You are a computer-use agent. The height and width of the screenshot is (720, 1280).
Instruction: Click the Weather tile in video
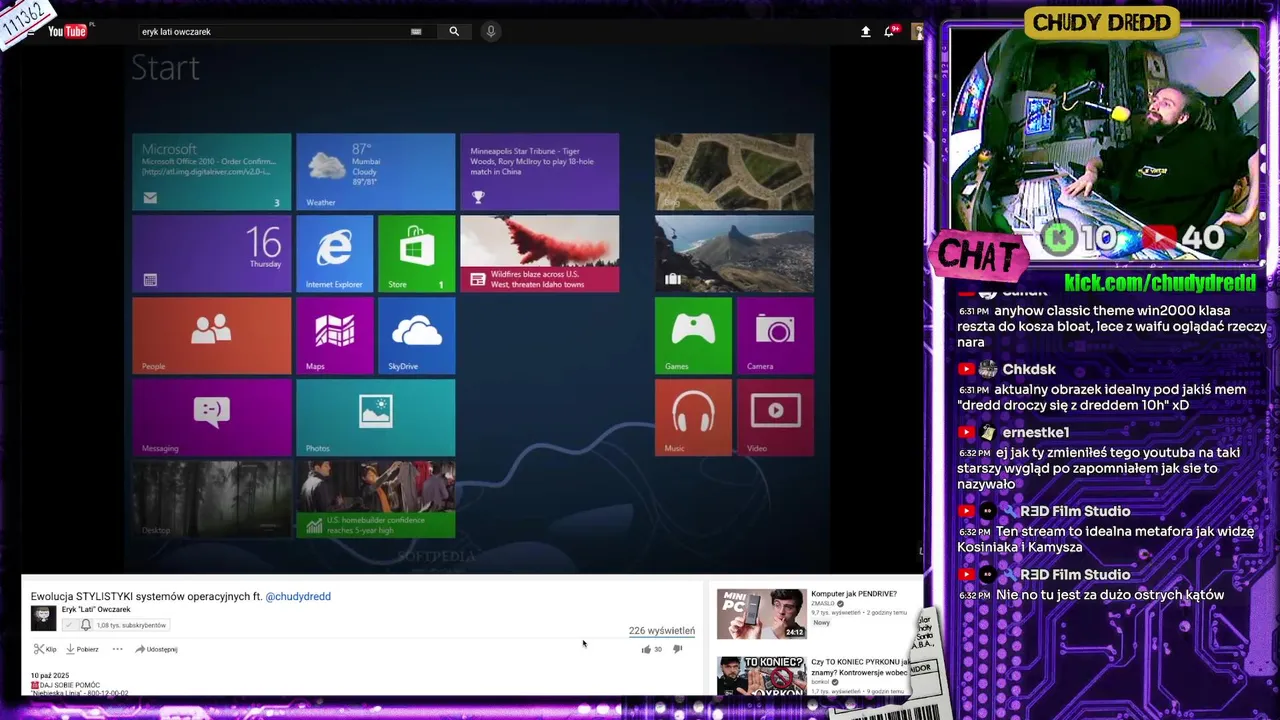click(x=375, y=172)
